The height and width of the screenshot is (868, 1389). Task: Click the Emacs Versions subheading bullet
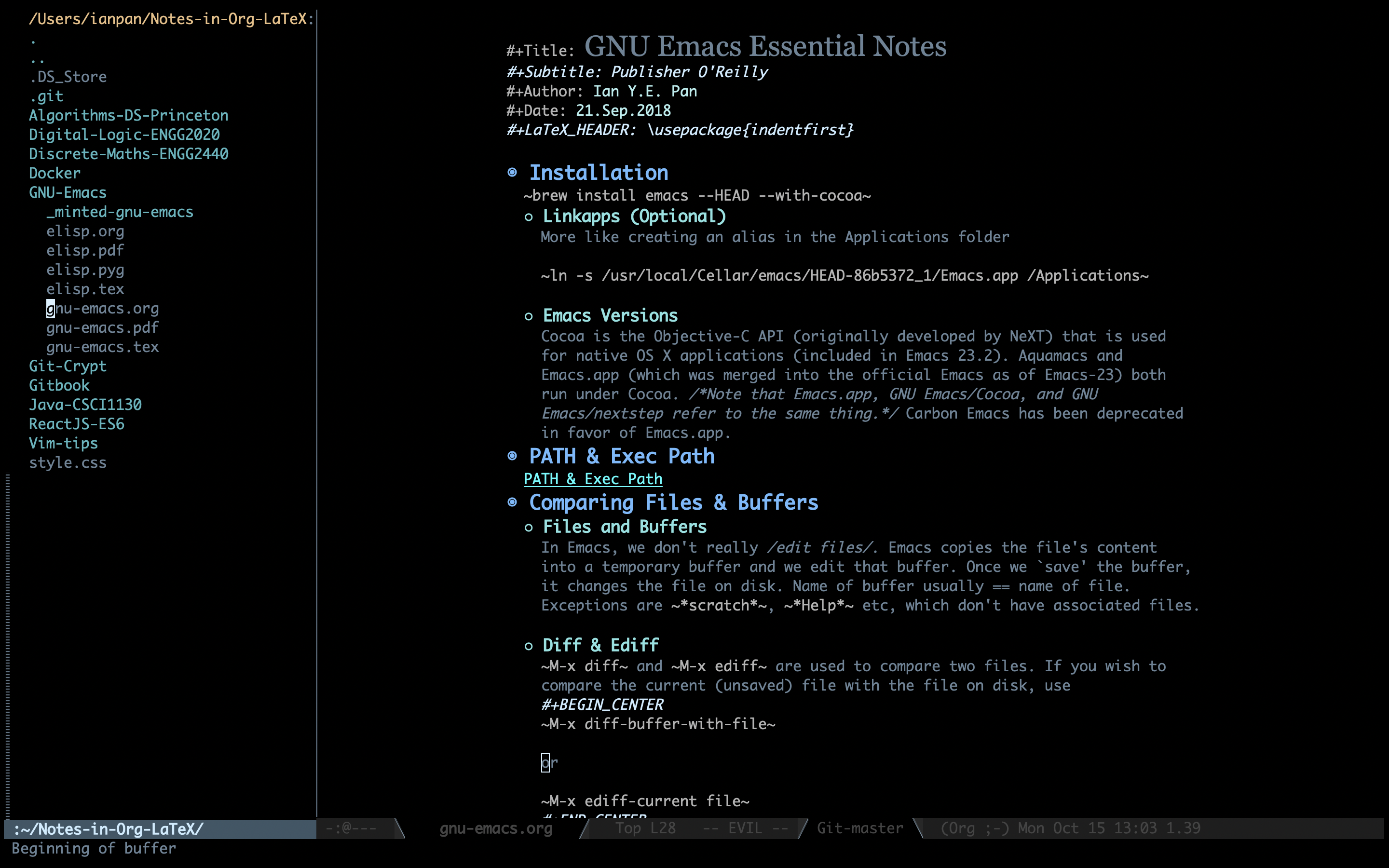click(529, 316)
